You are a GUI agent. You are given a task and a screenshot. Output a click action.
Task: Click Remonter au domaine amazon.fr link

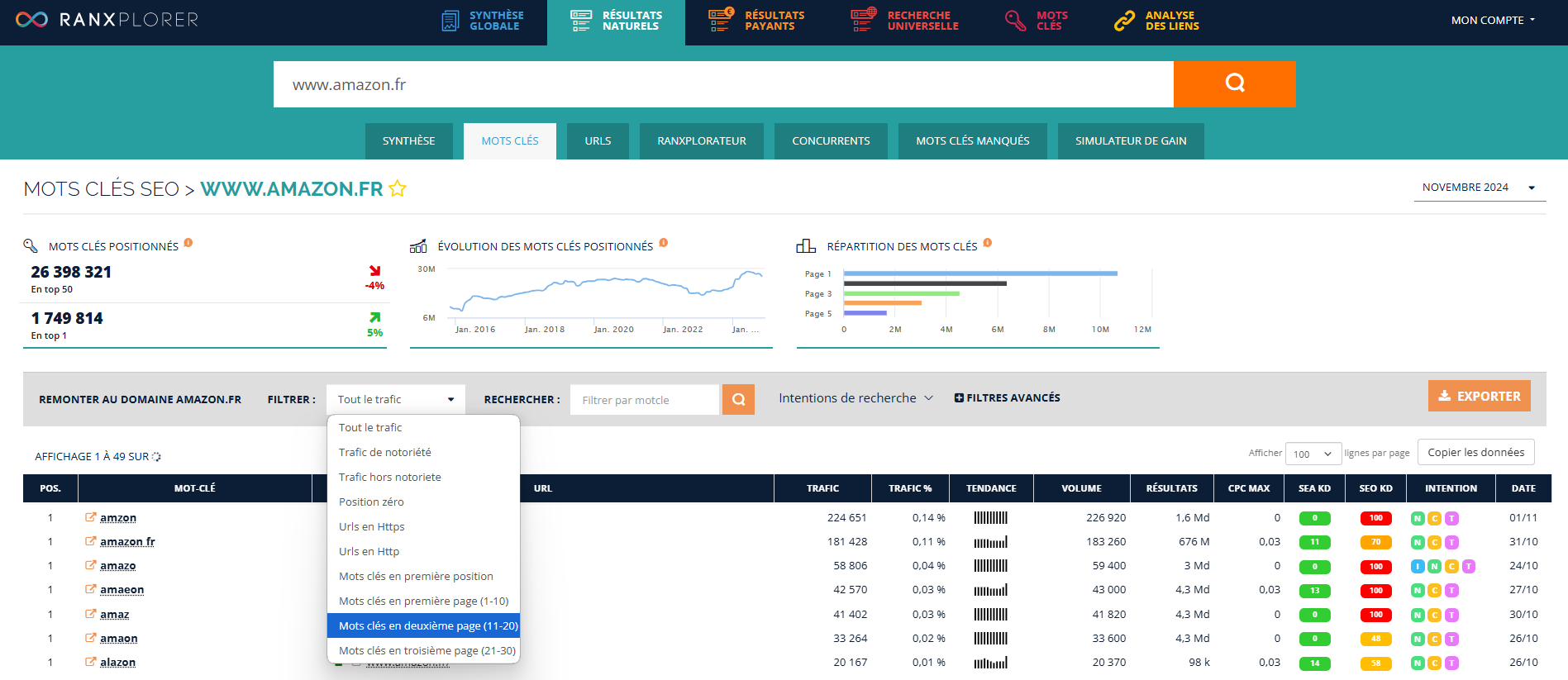141,399
